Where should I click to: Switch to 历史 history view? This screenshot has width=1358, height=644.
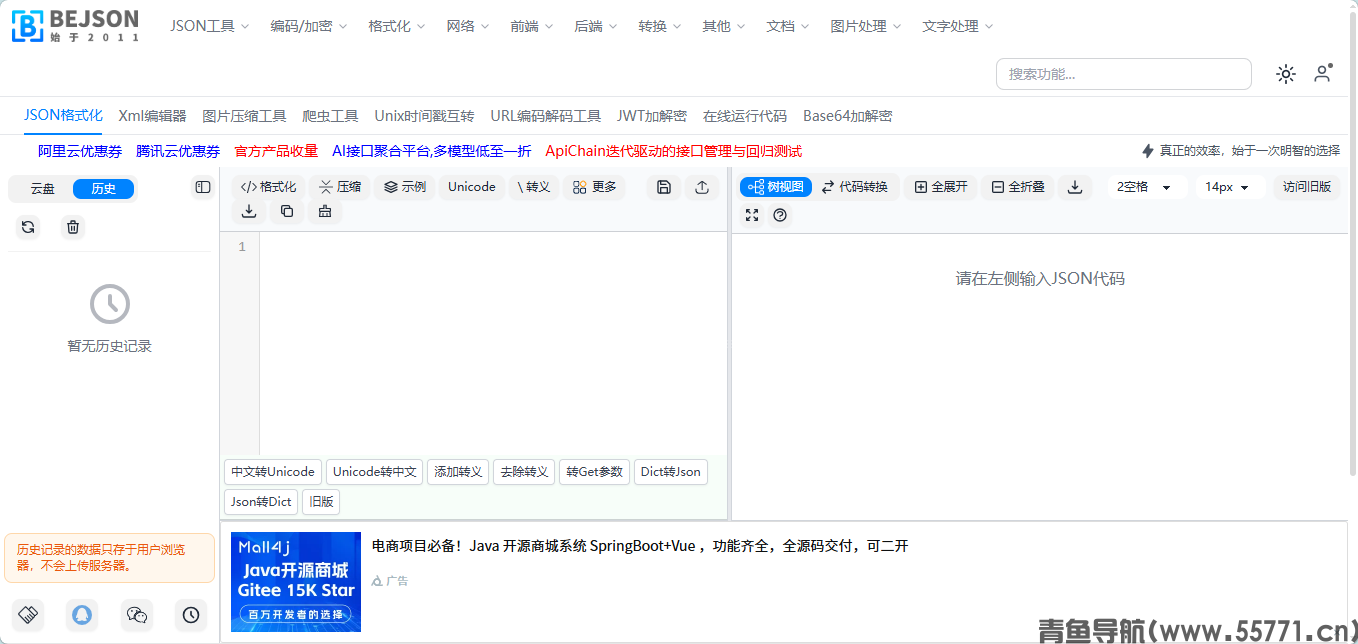click(x=103, y=189)
